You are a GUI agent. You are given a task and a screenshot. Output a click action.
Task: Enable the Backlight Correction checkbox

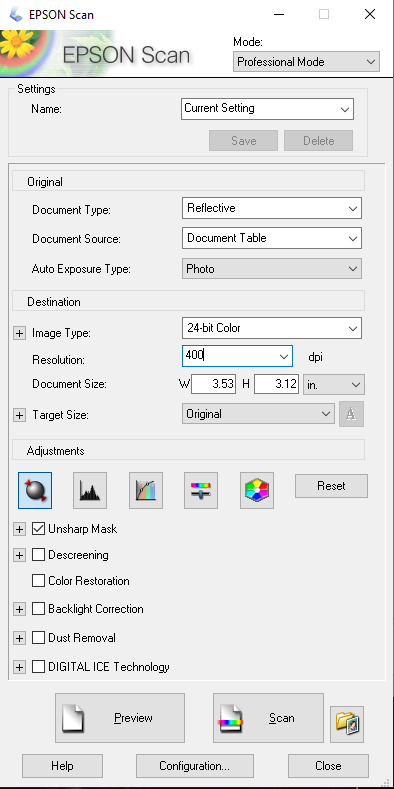pos(38,609)
